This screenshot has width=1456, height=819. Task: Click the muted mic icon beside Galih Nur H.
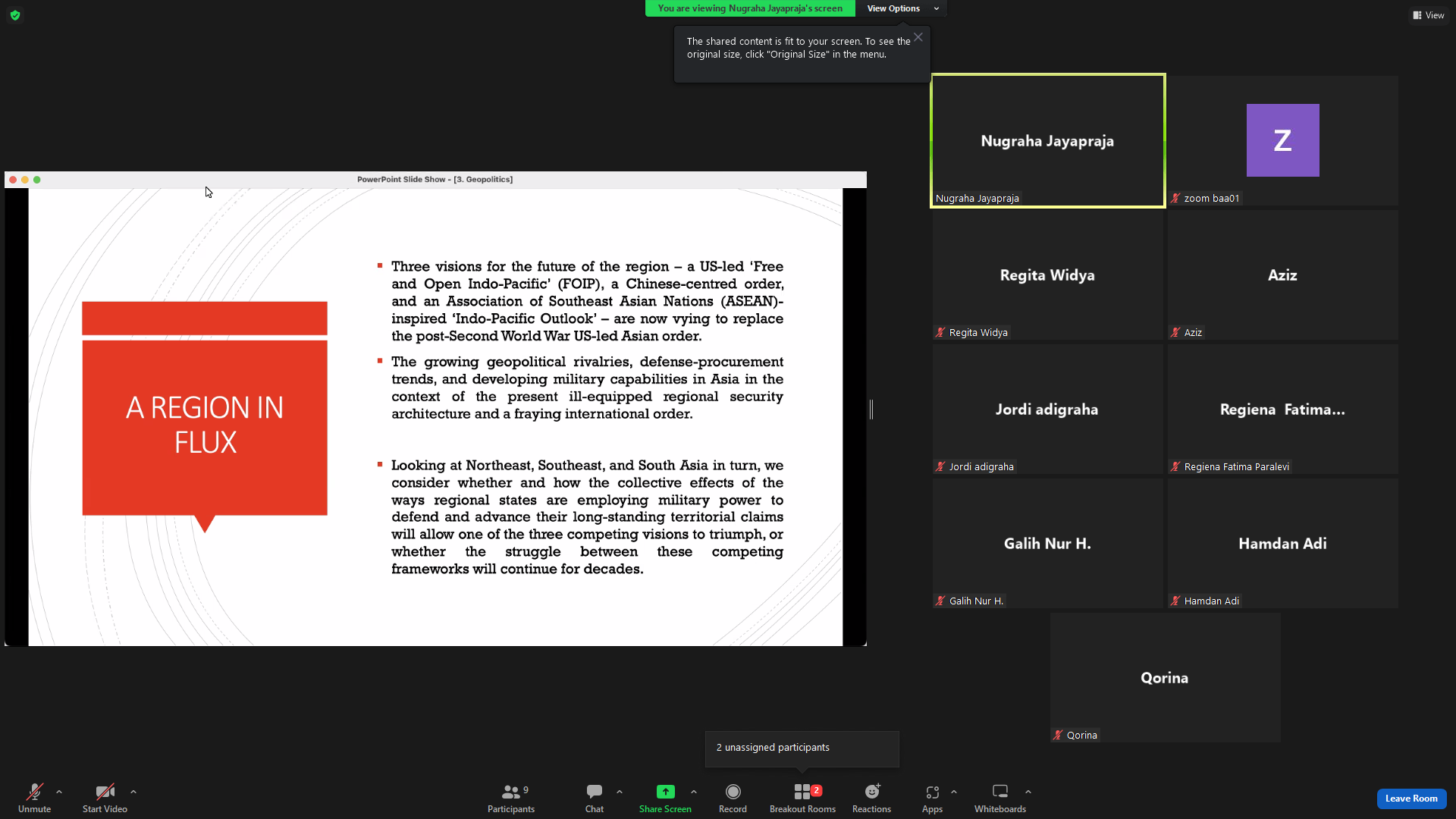(x=940, y=601)
